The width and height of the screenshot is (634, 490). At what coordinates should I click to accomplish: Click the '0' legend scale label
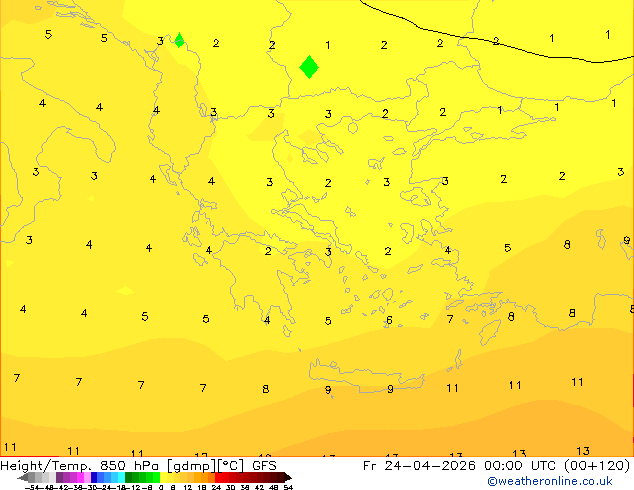(161, 487)
